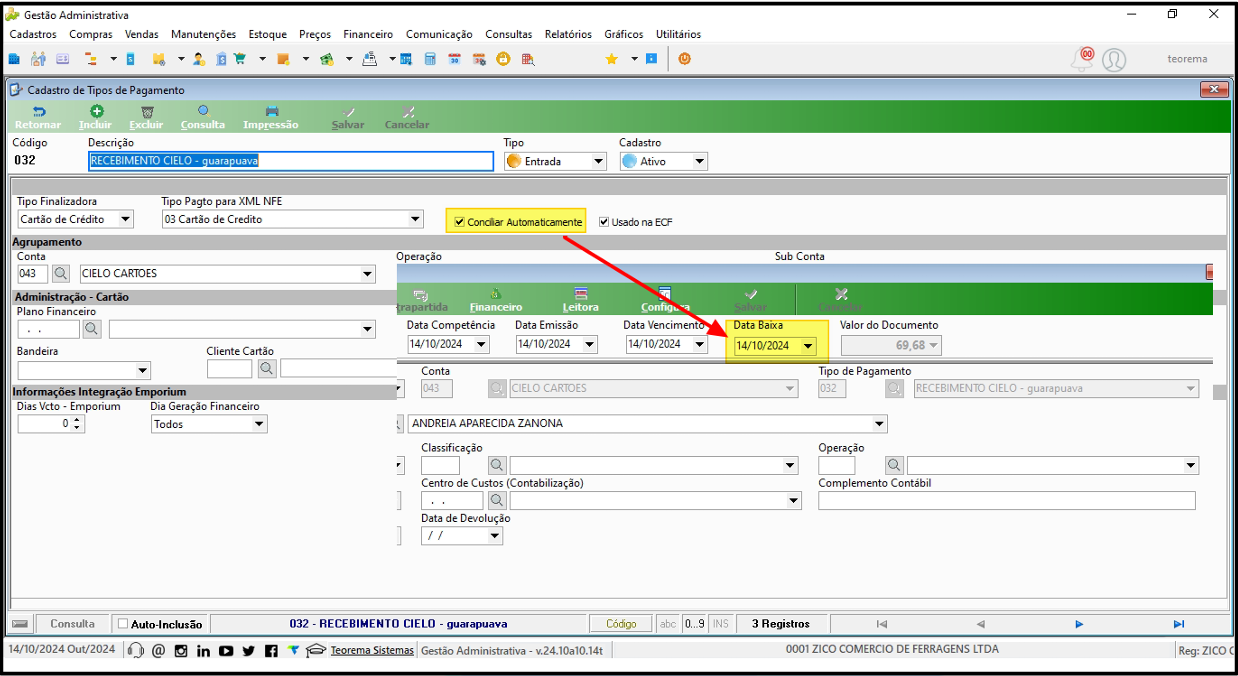The width and height of the screenshot is (1238, 676).
Task: Click the Impressão printer icon
Action: 271,112
